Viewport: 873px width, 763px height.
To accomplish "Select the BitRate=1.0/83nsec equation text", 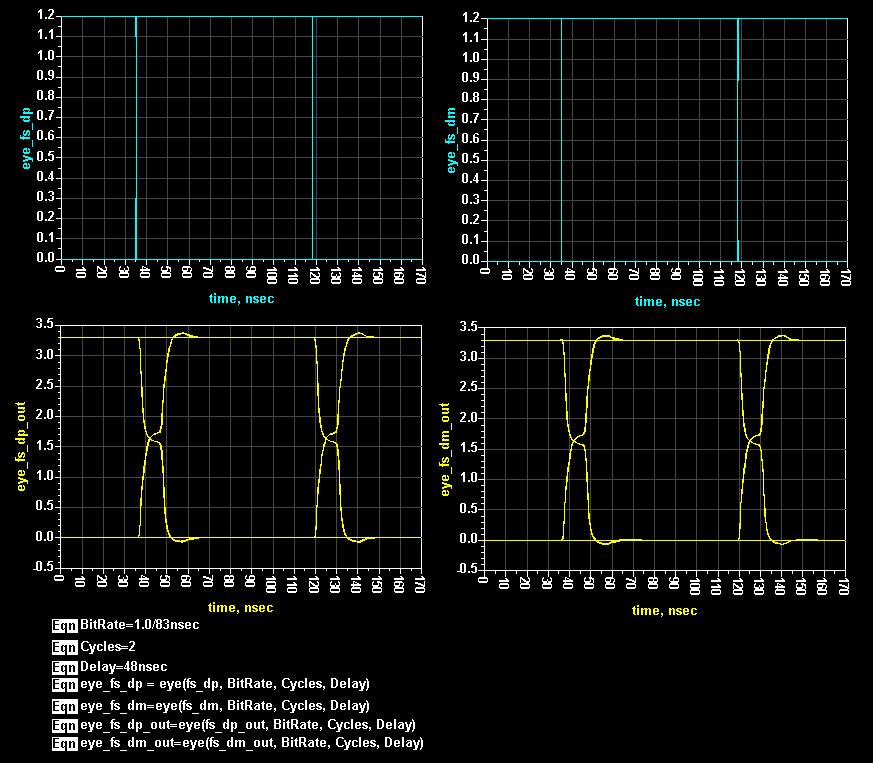I will (x=139, y=625).
